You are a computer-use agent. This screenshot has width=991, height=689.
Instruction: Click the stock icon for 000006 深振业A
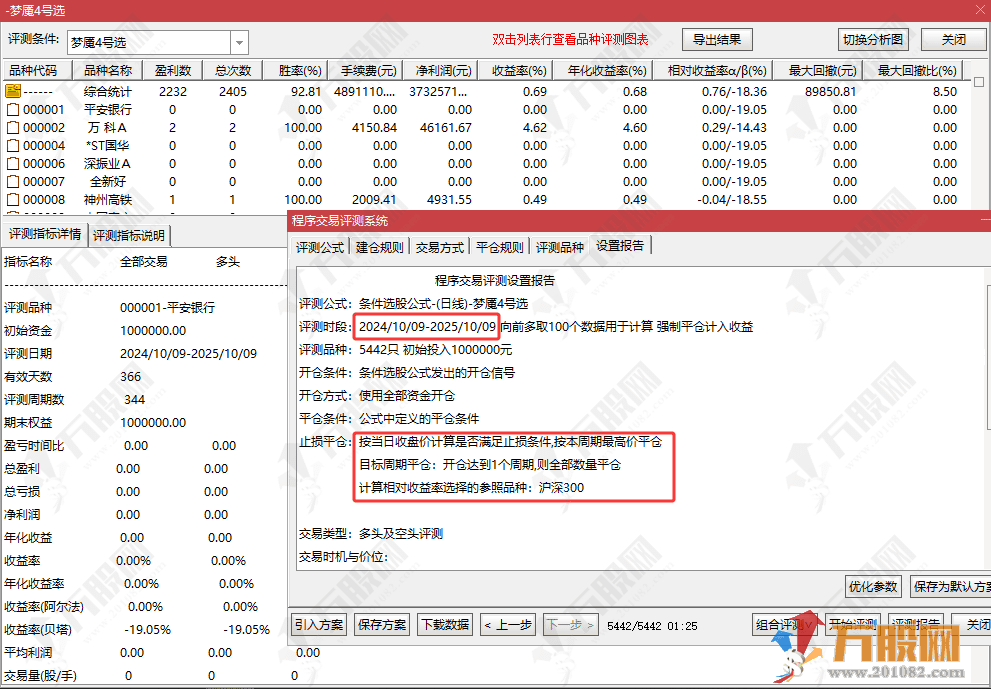pos(13,164)
